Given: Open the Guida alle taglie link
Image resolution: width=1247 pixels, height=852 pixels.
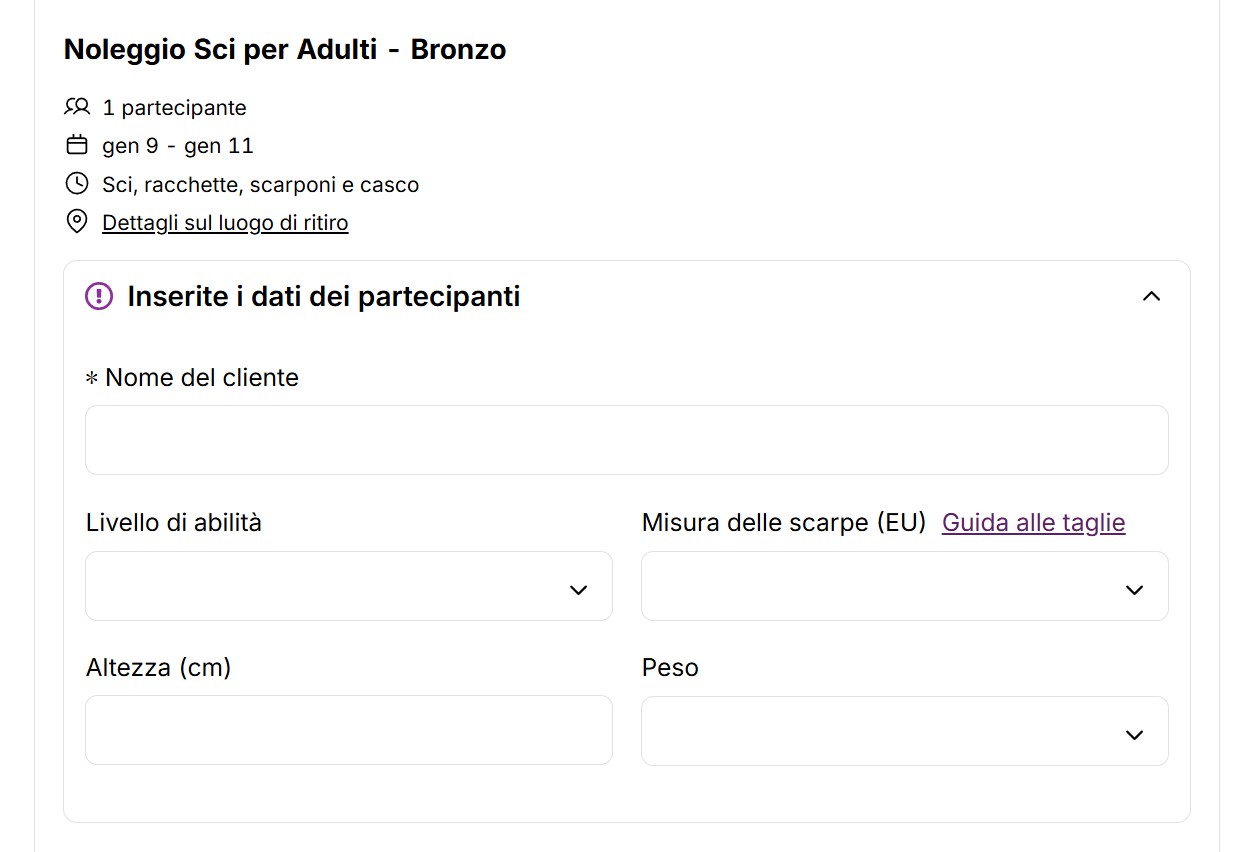Looking at the screenshot, I should coord(1033,522).
